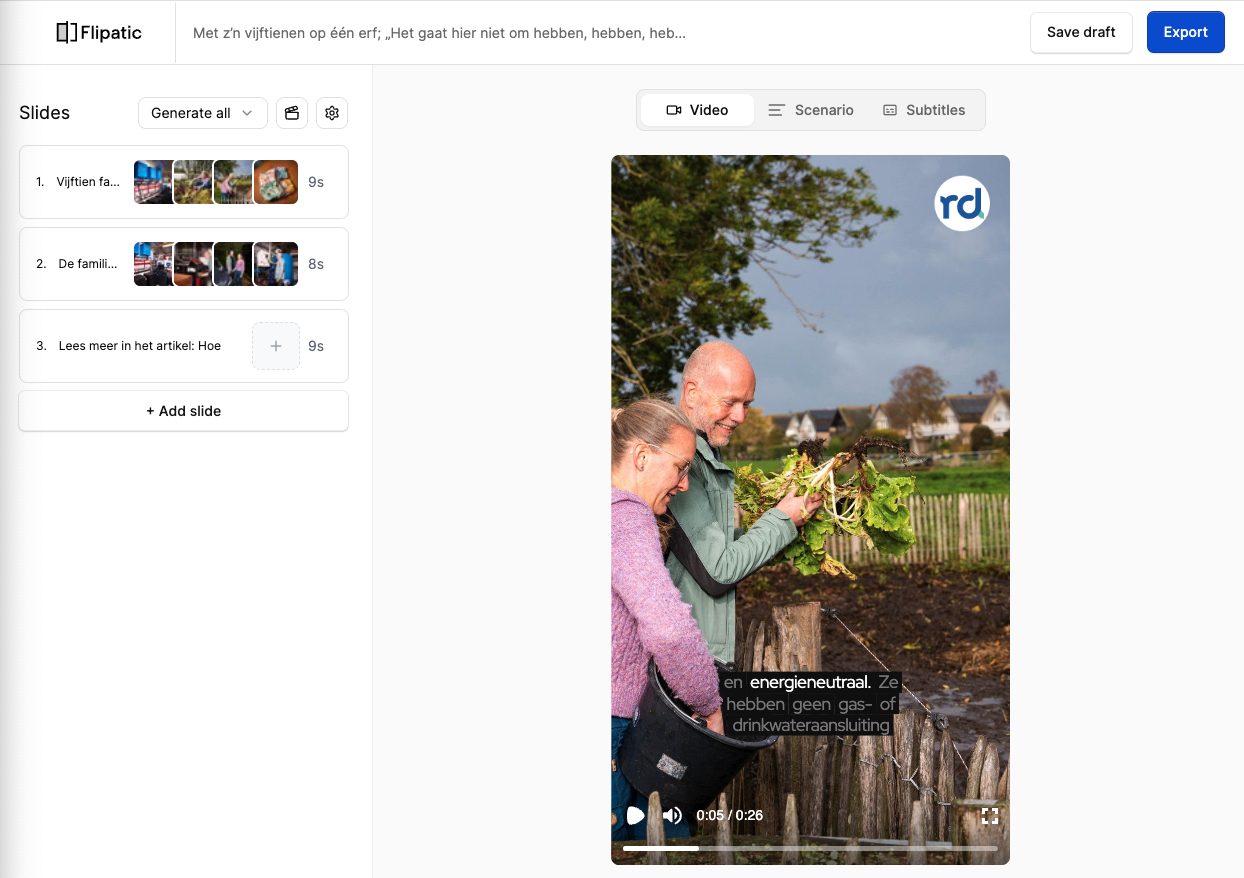Open third thumbnail of slide 2
This screenshot has width=1244, height=878.
pyautogui.click(x=233, y=264)
